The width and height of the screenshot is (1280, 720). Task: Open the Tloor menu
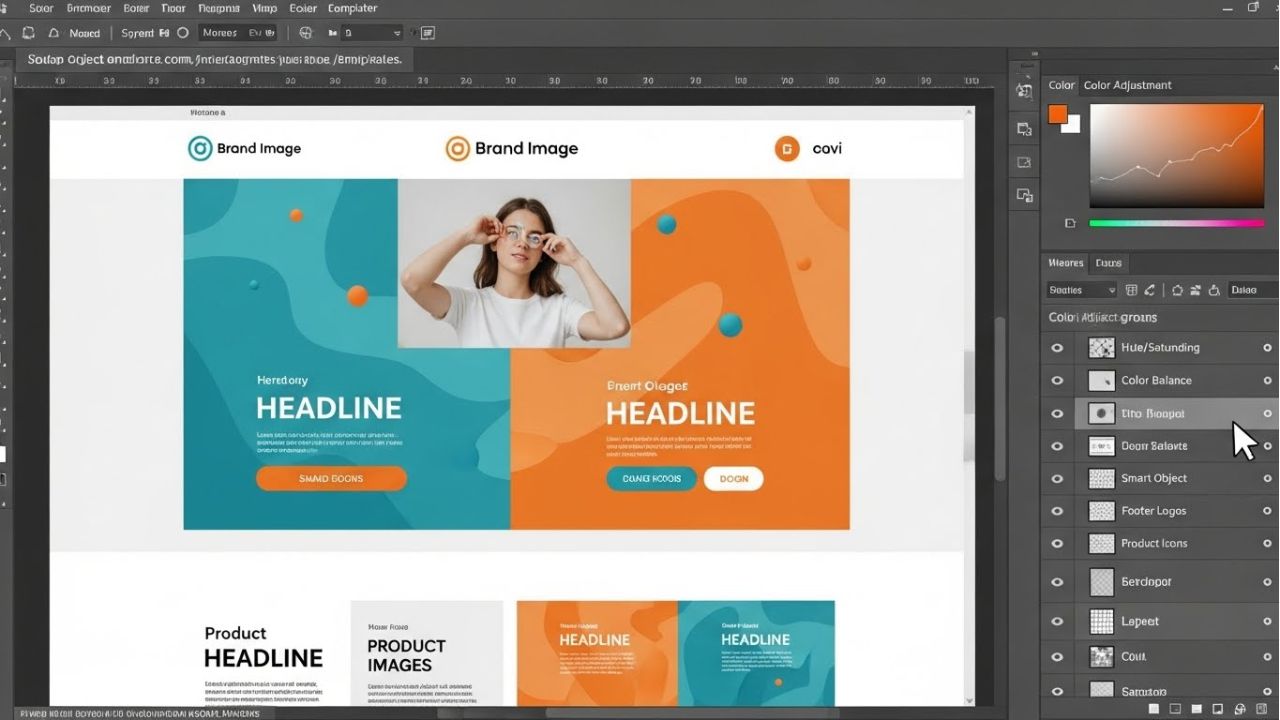(174, 8)
